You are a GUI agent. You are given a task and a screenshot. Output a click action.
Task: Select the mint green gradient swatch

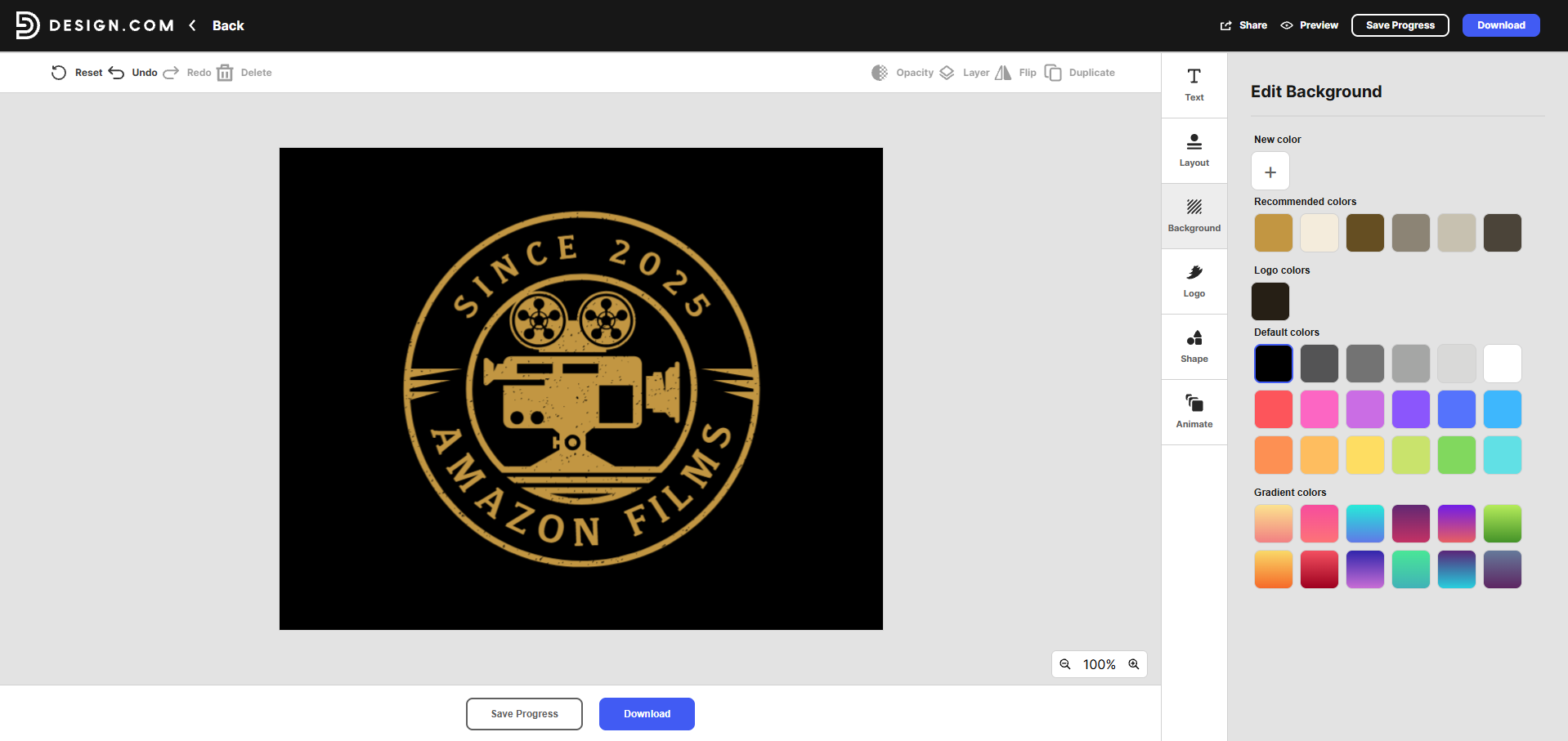(1411, 569)
